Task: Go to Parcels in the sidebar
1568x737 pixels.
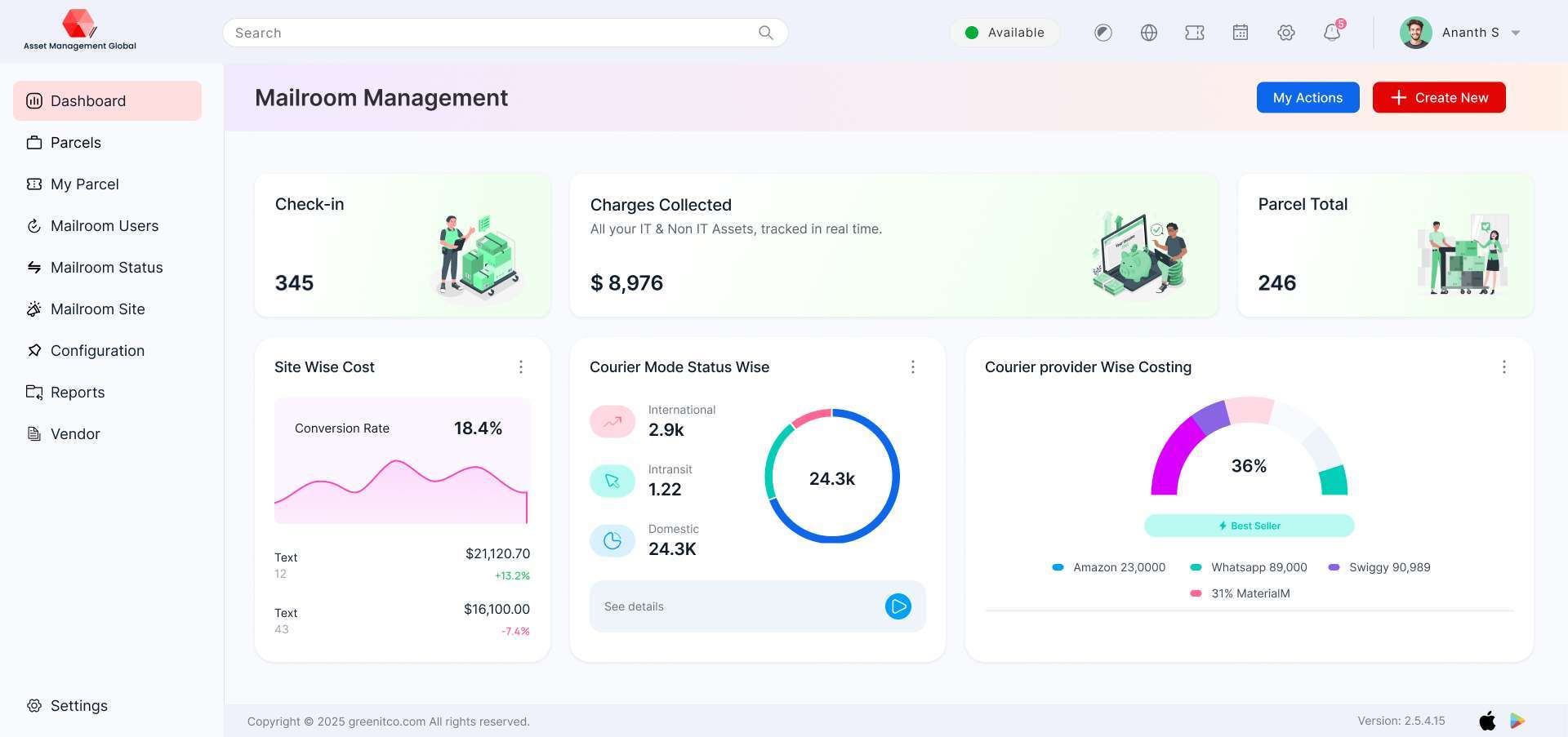Action: (x=76, y=143)
